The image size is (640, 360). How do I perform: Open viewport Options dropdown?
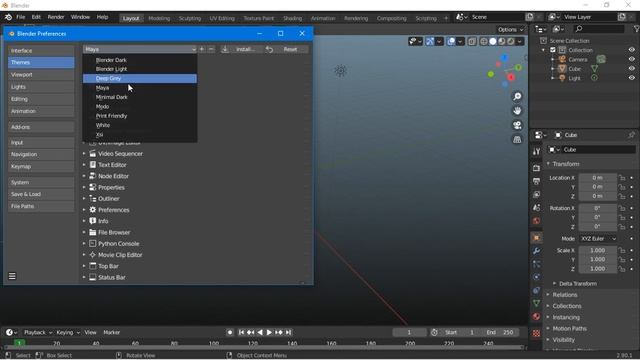[510, 29]
